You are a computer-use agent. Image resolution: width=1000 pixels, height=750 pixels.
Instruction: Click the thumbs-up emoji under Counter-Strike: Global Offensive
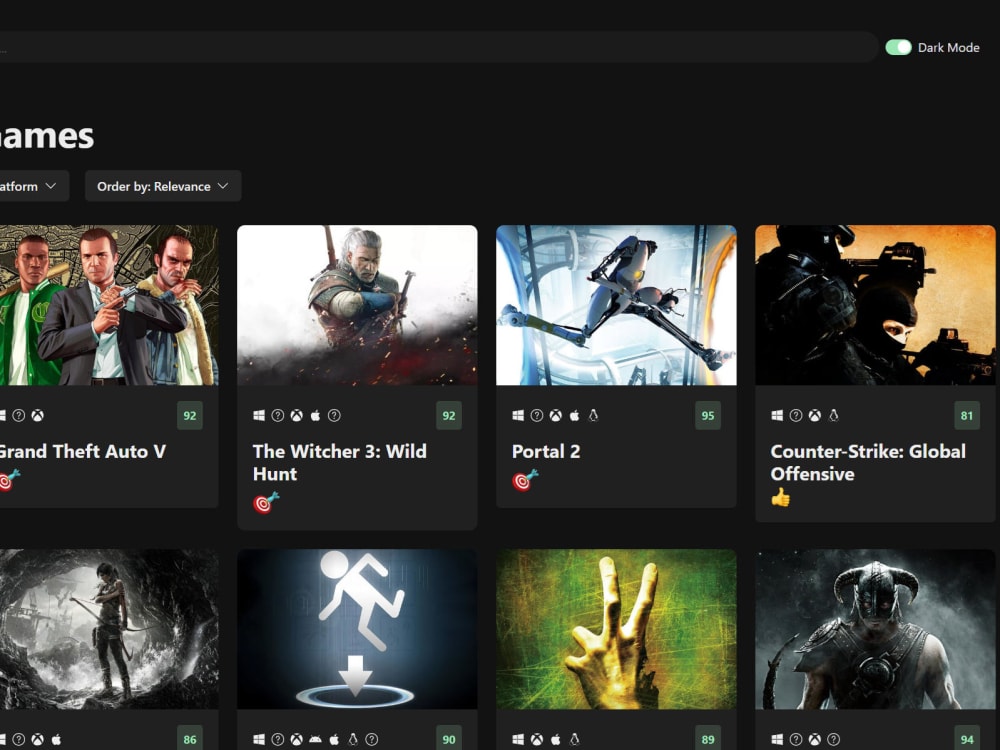(x=781, y=497)
